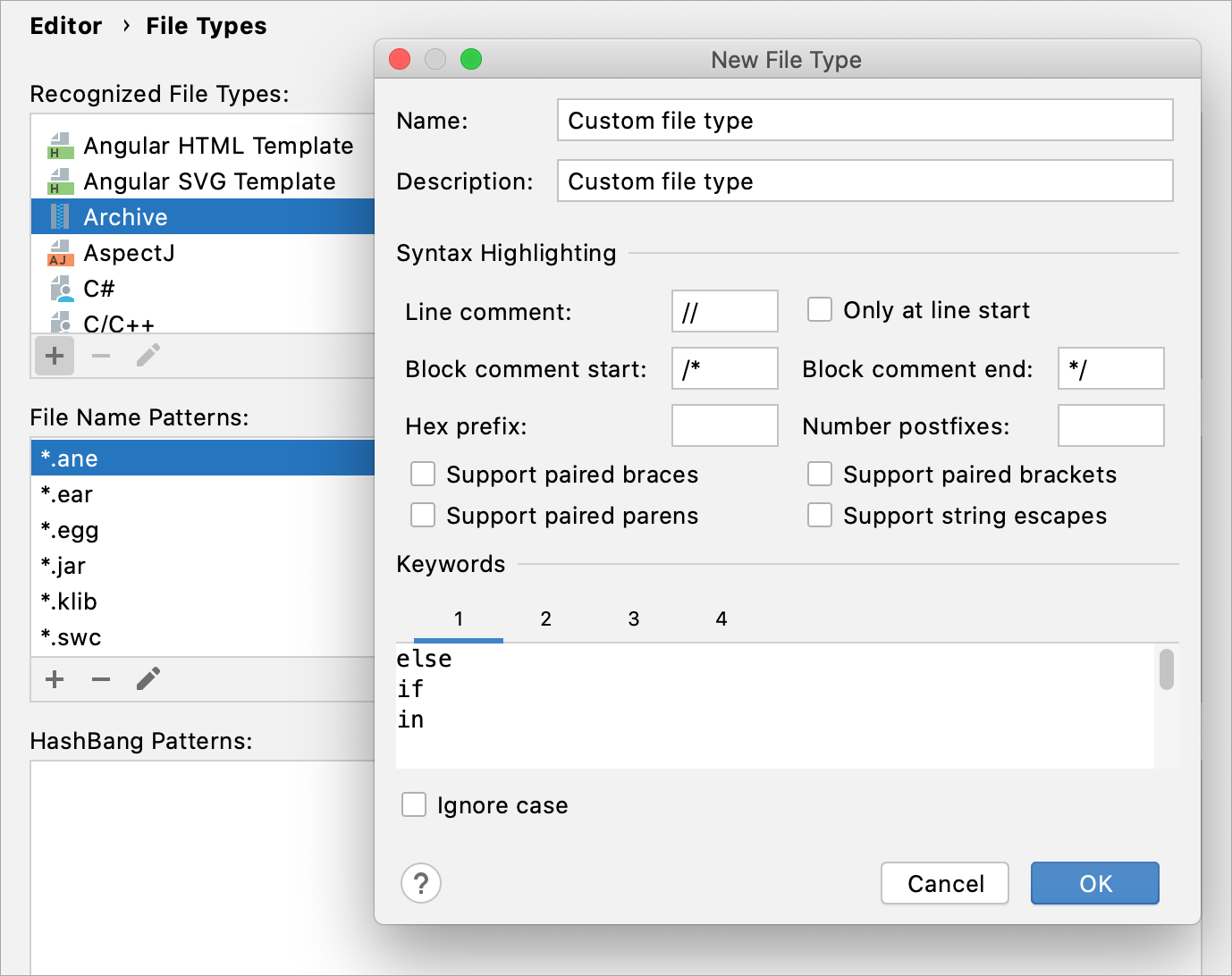Select the C# file type
This screenshot has width=1232, height=976.
(x=203, y=289)
